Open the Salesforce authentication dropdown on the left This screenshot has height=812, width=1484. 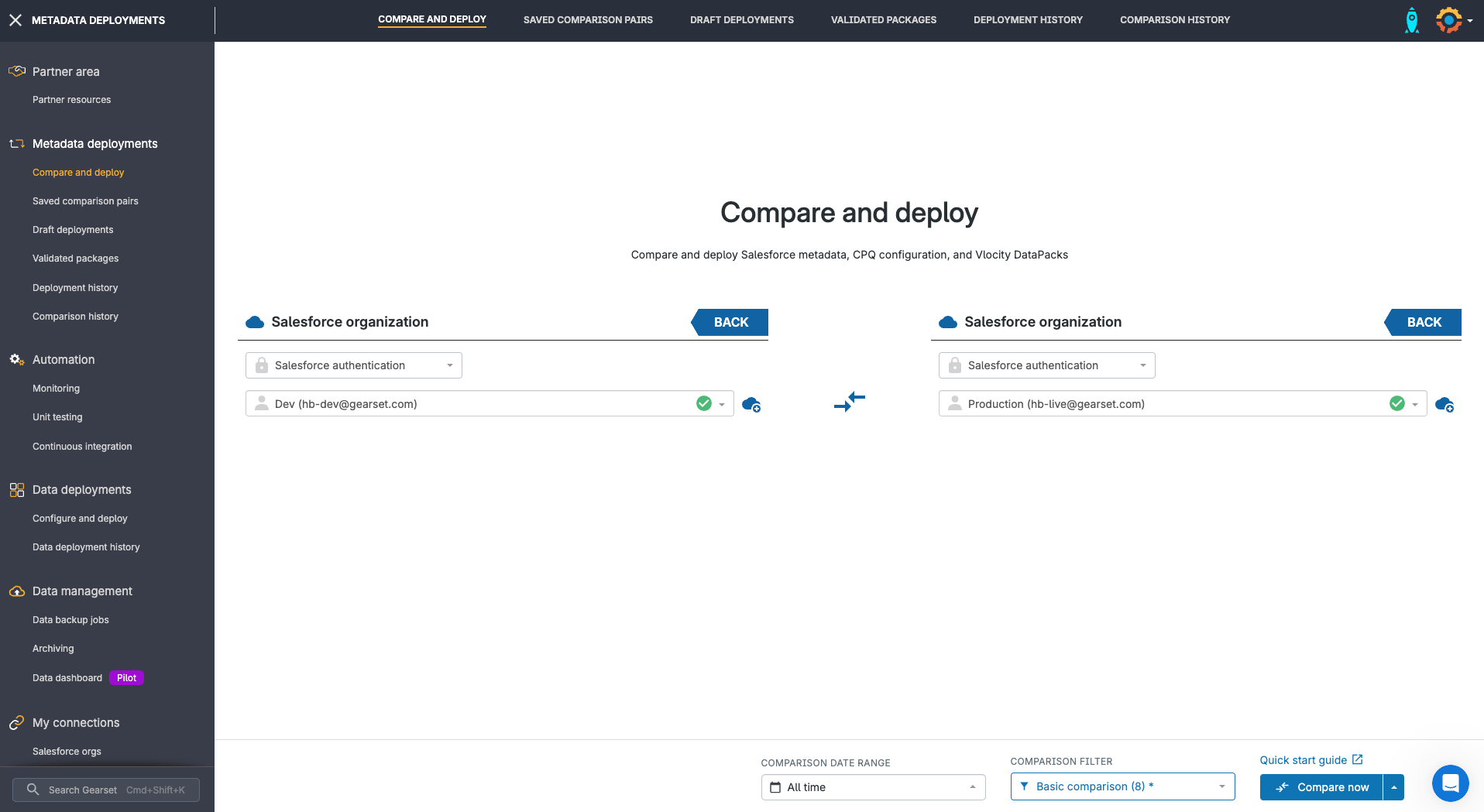click(x=353, y=365)
